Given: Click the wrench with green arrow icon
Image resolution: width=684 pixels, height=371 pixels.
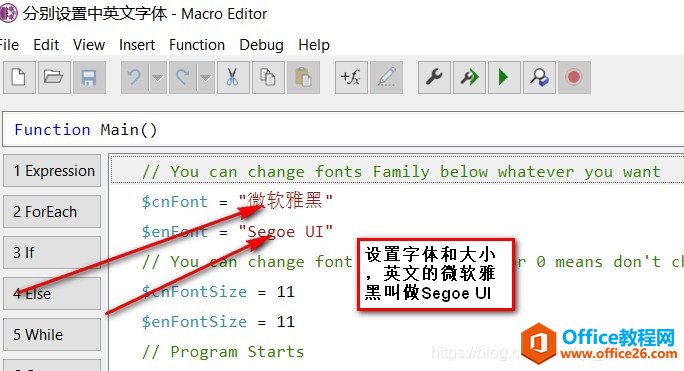Looking at the screenshot, I should pos(469,78).
